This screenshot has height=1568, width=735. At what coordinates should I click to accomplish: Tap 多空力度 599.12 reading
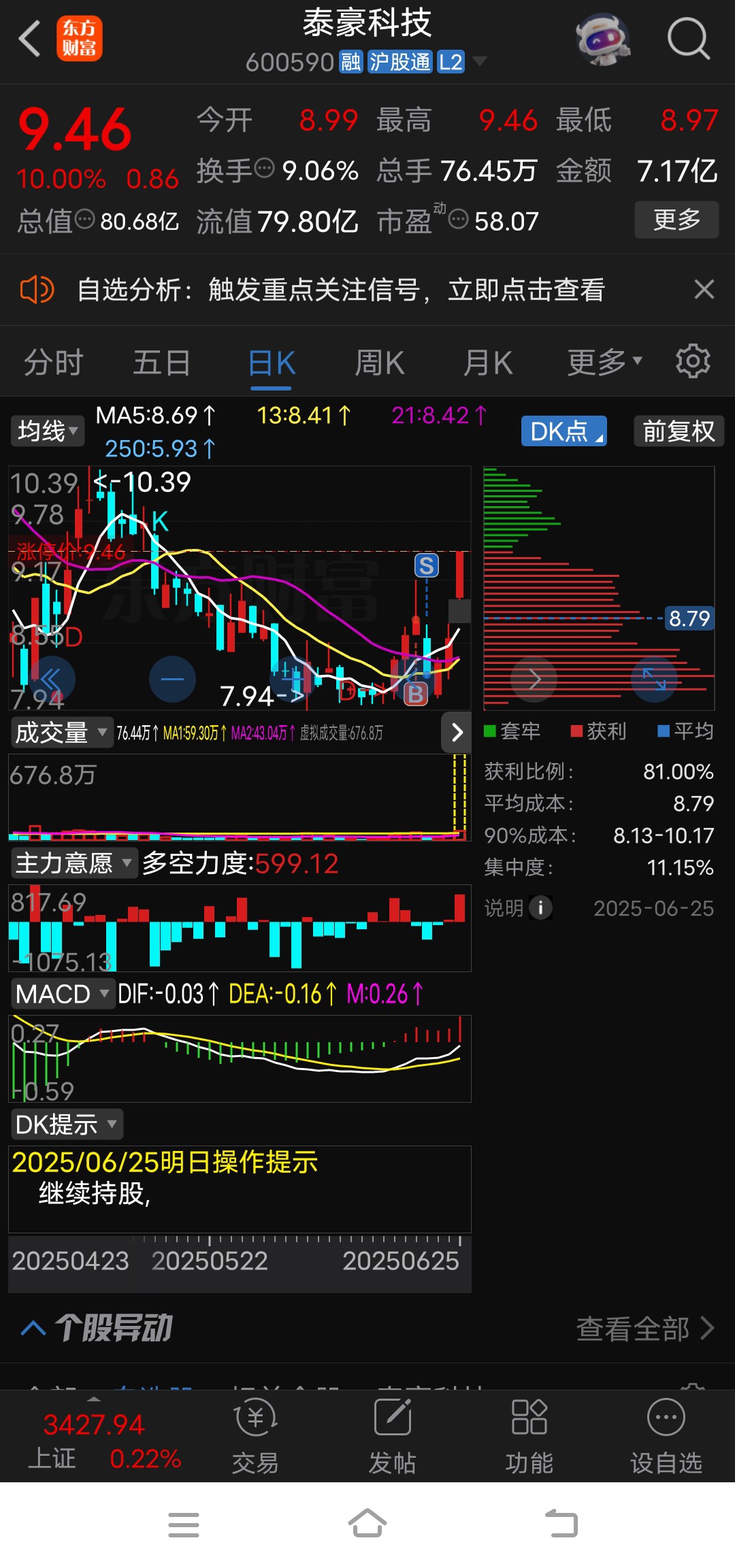coord(240,863)
